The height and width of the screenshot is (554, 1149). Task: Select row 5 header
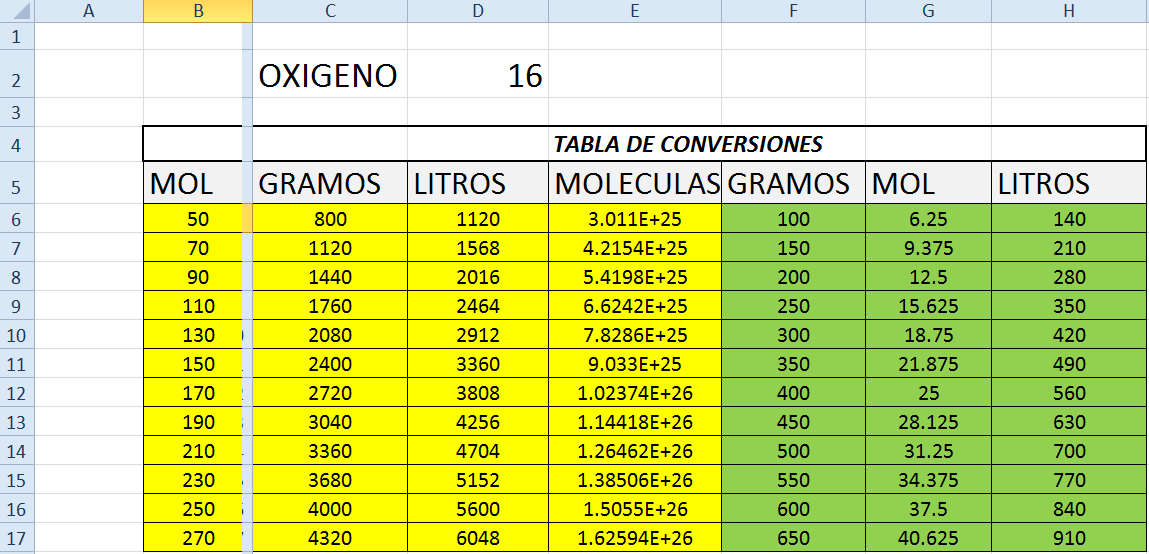pyautogui.click(x=17, y=182)
